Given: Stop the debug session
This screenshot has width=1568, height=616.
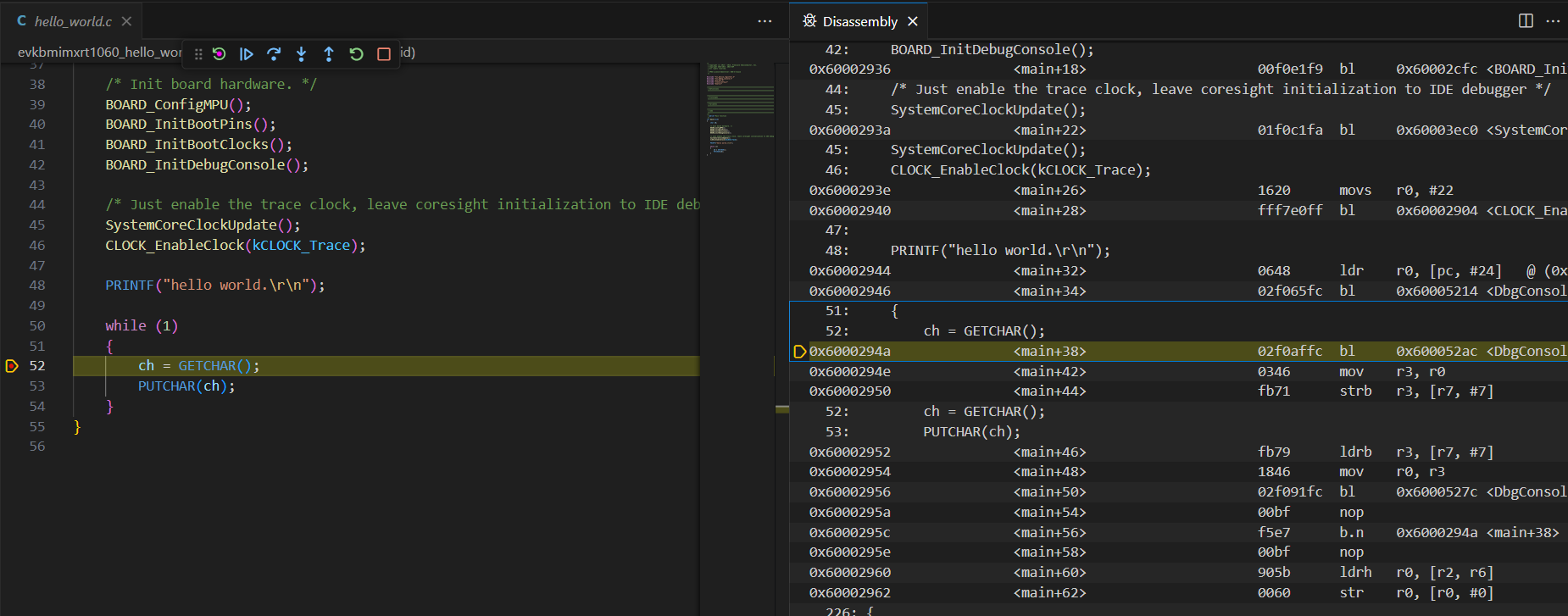Looking at the screenshot, I should [x=384, y=54].
